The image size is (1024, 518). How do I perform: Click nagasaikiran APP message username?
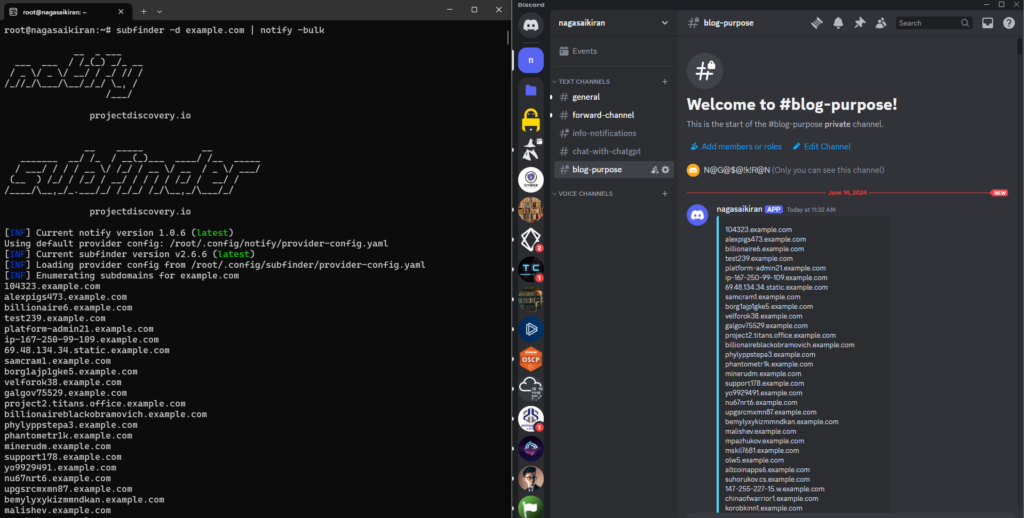(x=739, y=209)
